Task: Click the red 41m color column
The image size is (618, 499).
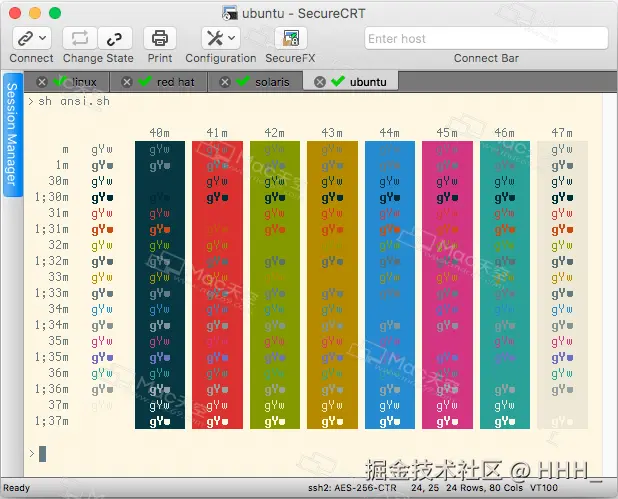Action: coord(217,285)
